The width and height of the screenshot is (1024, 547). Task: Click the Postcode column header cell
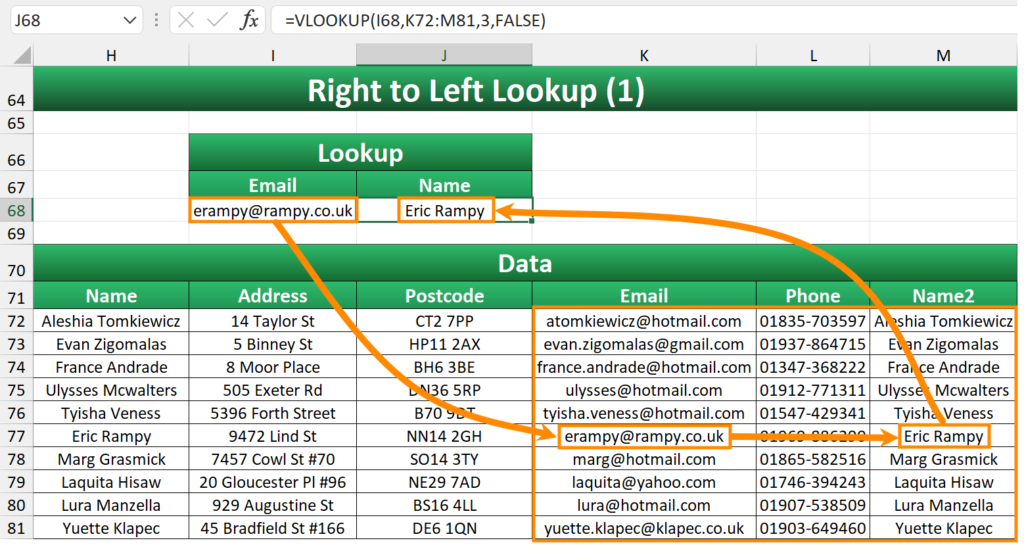tap(444, 296)
